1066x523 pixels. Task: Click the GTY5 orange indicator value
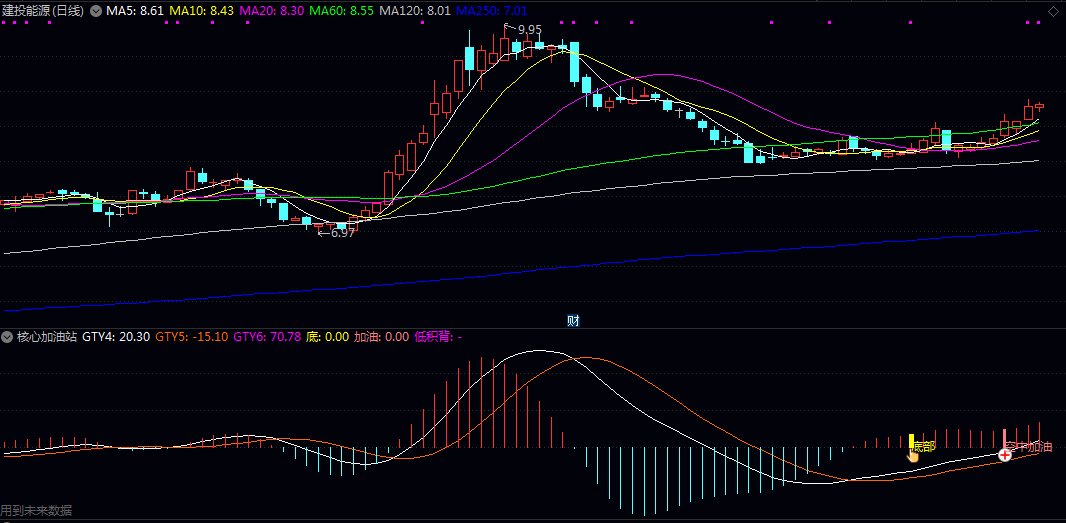click(191, 337)
